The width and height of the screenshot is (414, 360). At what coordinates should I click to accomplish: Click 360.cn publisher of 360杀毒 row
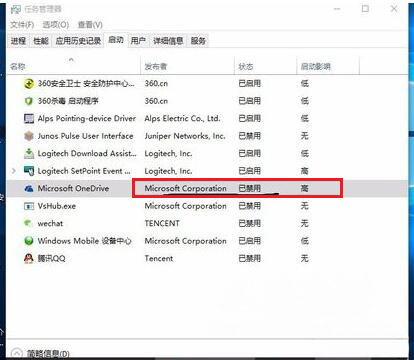[x=156, y=101]
